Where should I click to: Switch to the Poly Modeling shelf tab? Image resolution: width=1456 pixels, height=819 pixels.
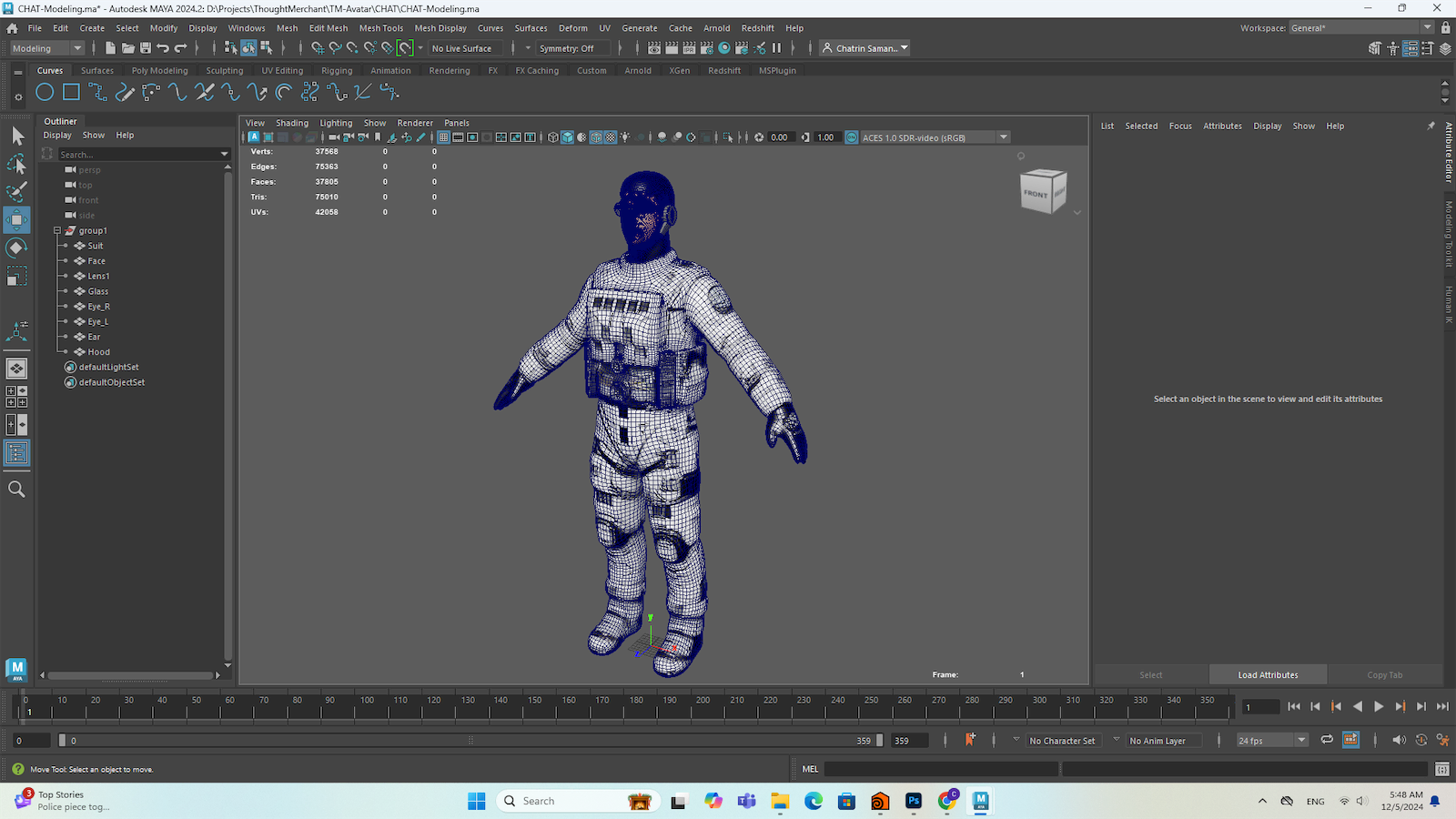coord(159,70)
